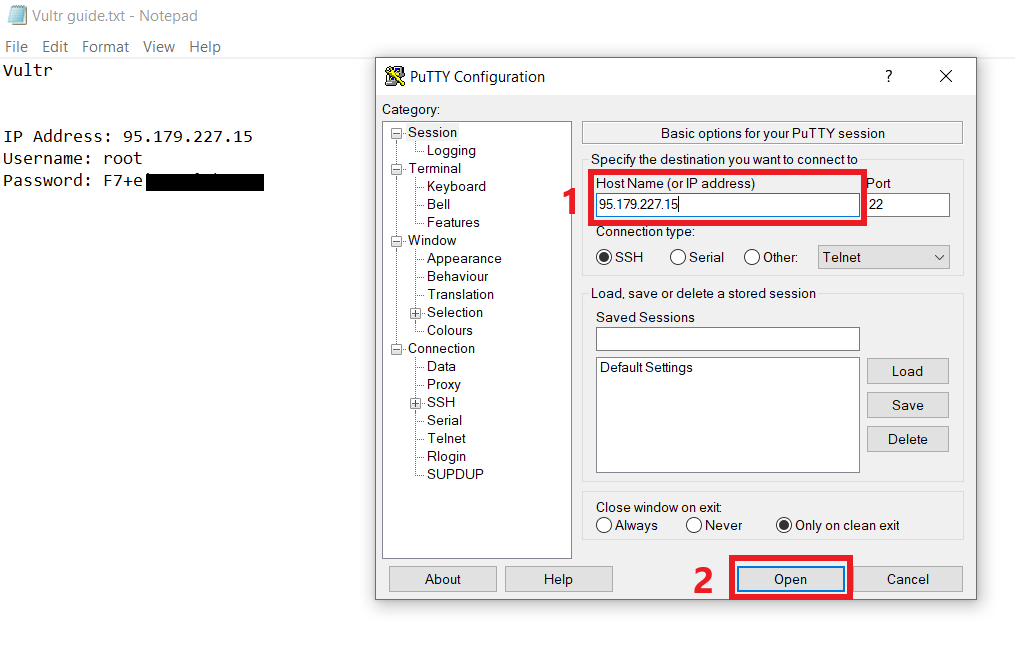1015x656 pixels.
Task: Select Terminal category in tree
Action: pyautogui.click(x=434, y=168)
